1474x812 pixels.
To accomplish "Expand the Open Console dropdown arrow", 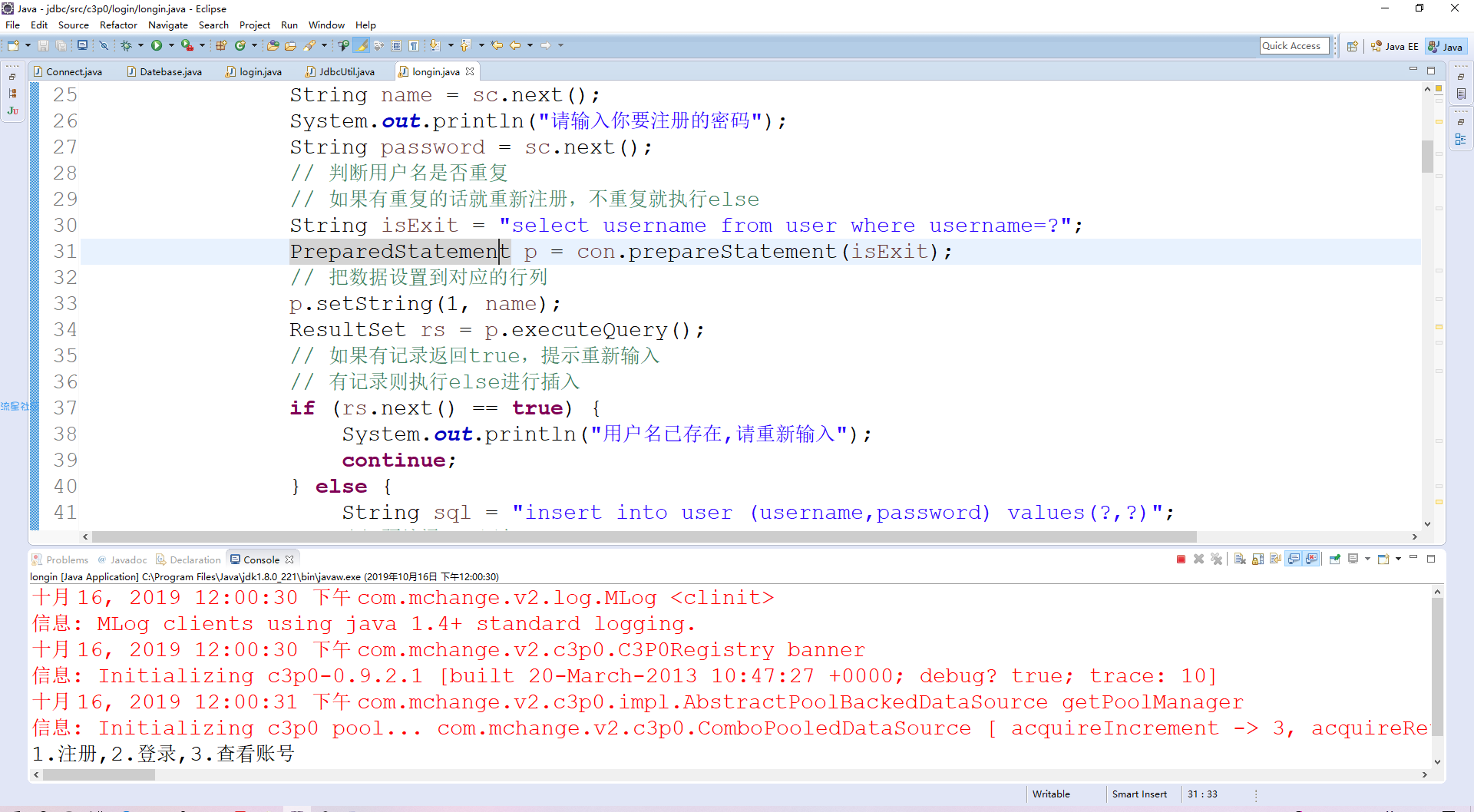I will pyautogui.click(x=1398, y=559).
